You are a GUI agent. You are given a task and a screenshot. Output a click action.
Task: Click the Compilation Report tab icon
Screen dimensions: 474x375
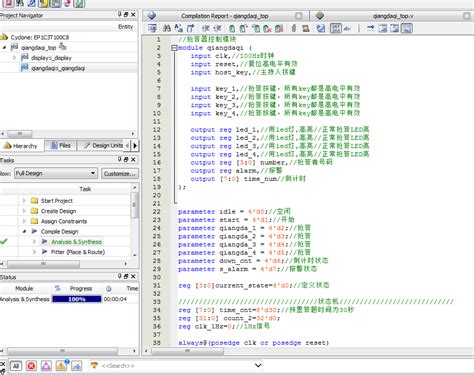point(151,16)
